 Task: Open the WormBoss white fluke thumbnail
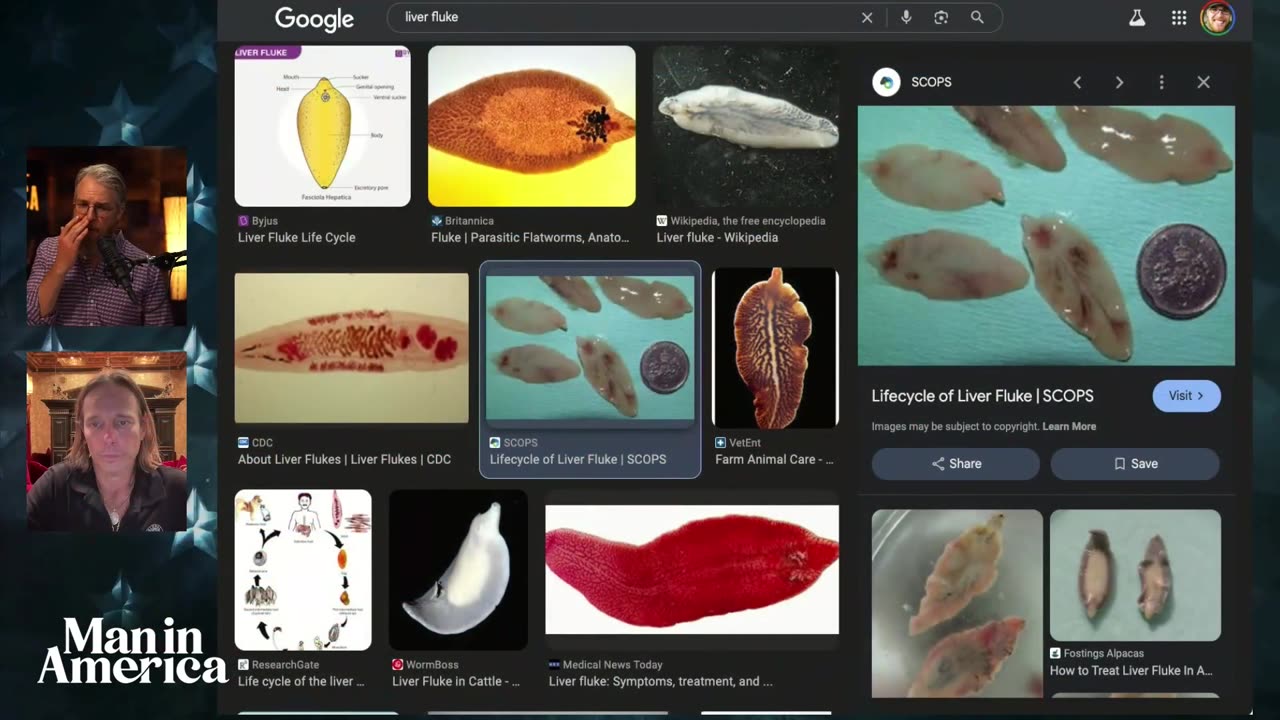pos(458,570)
